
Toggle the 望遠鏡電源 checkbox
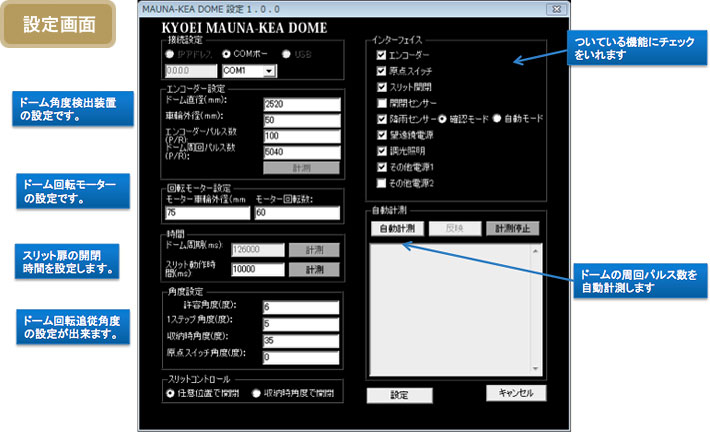[382, 135]
